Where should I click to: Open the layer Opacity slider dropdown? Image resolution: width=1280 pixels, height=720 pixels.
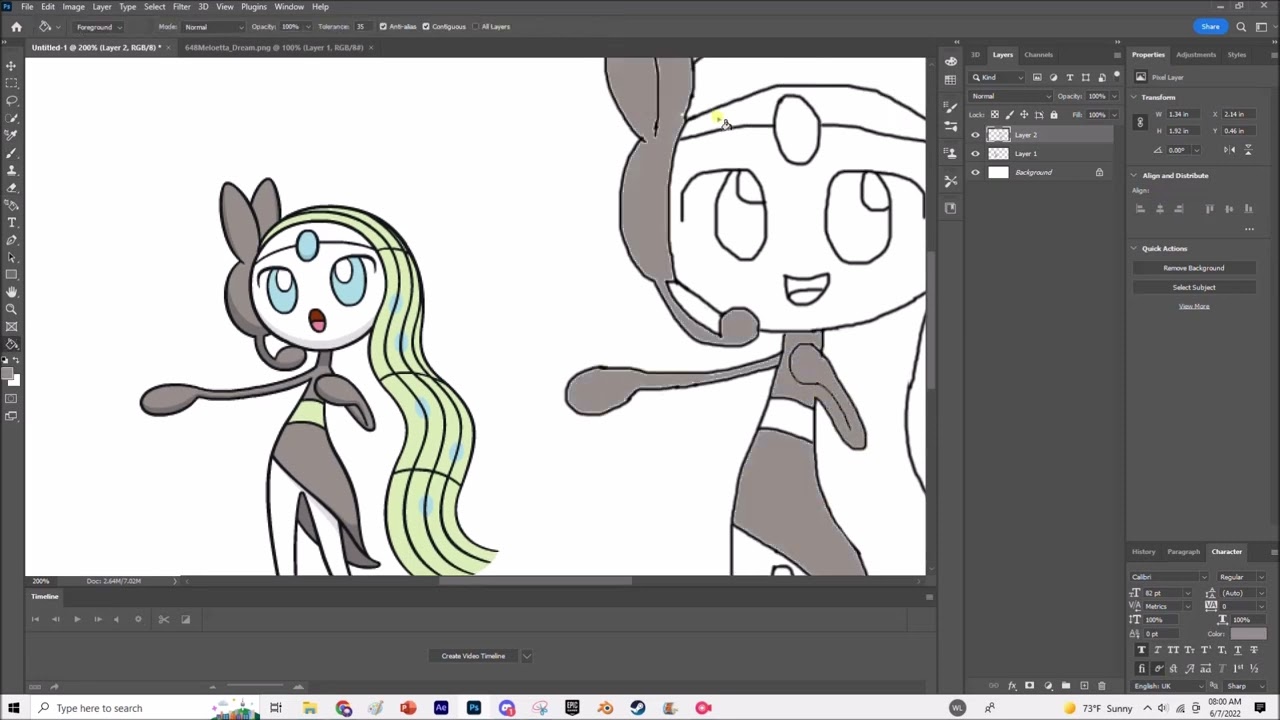(1114, 96)
